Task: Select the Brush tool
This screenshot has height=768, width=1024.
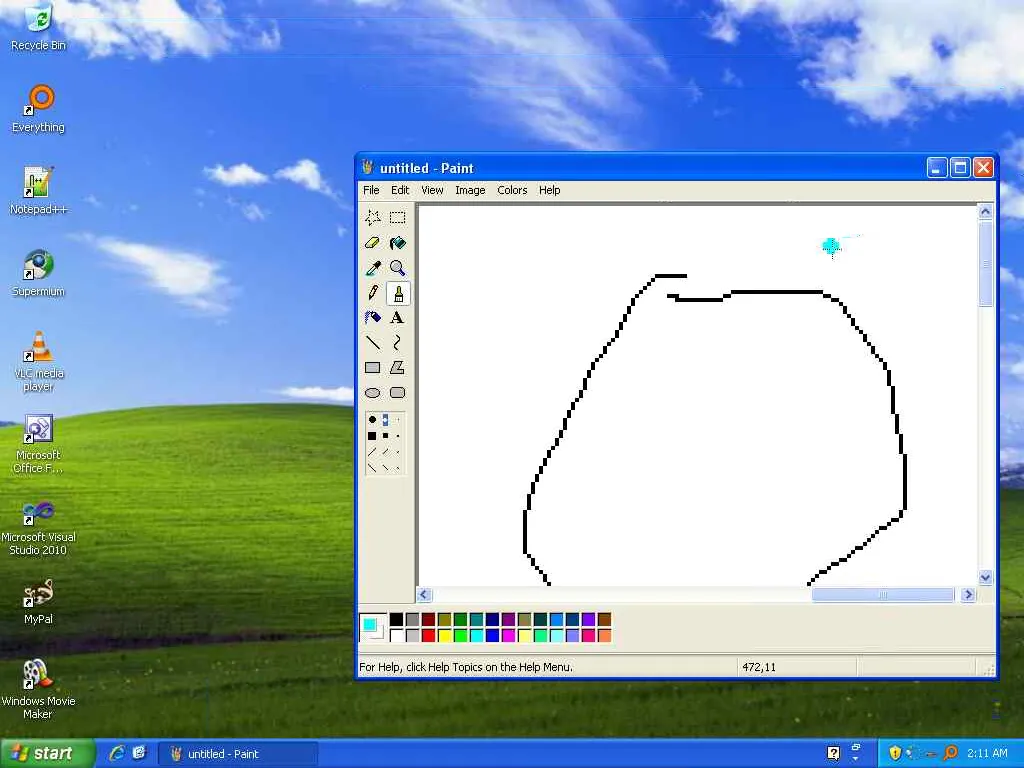Action: tap(398, 293)
